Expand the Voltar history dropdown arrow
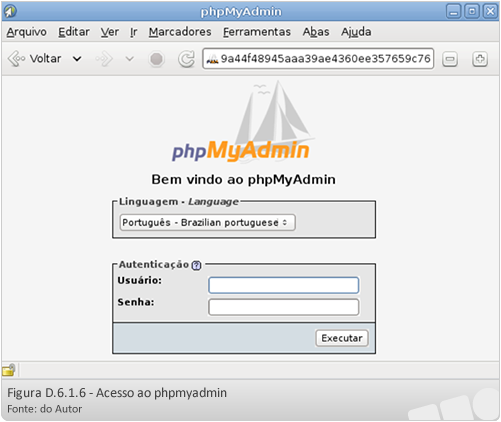Image resolution: width=501 pixels, height=422 pixels. tap(77, 59)
